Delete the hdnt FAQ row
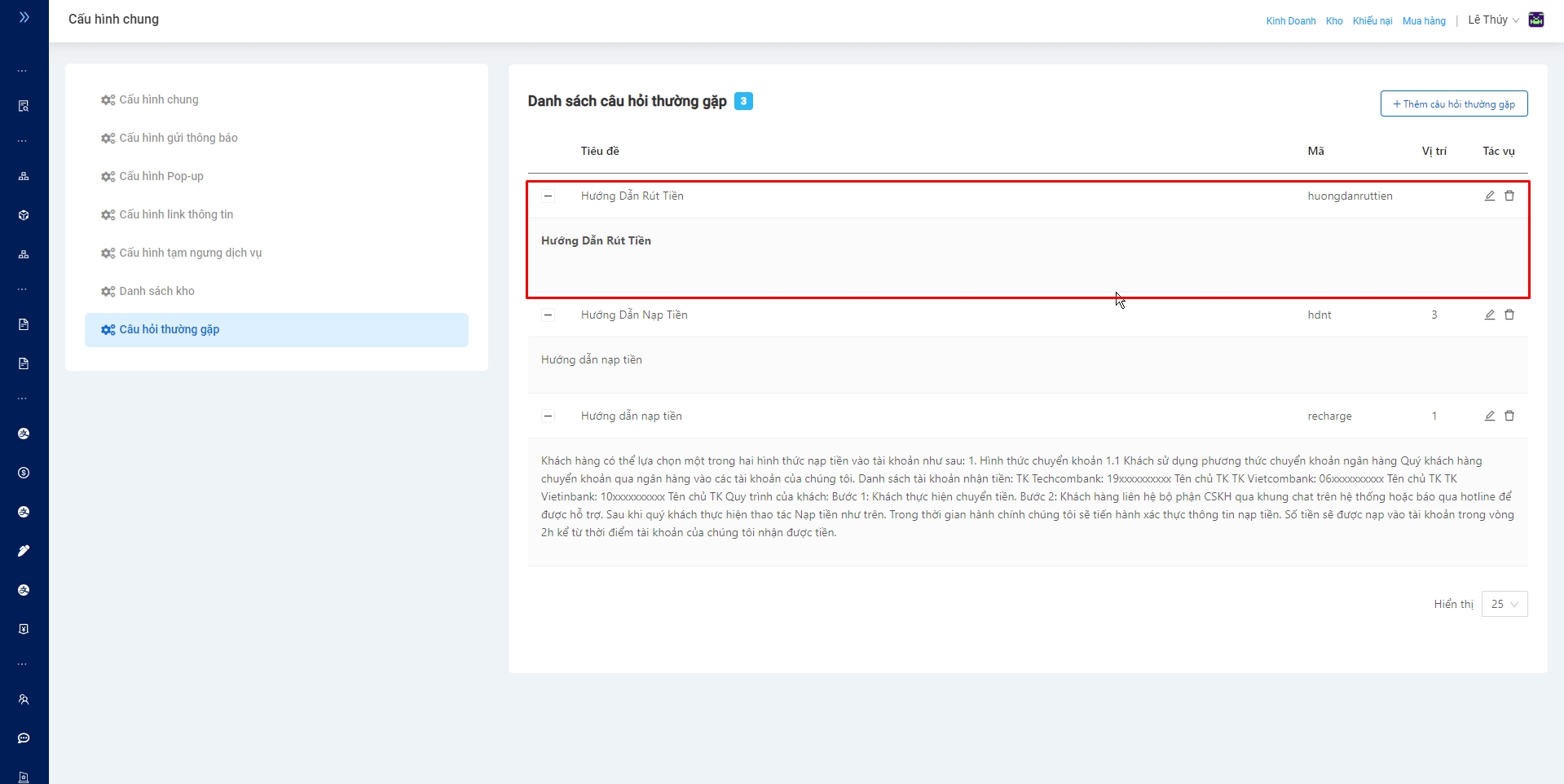The image size is (1564, 784). click(x=1509, y=315)
